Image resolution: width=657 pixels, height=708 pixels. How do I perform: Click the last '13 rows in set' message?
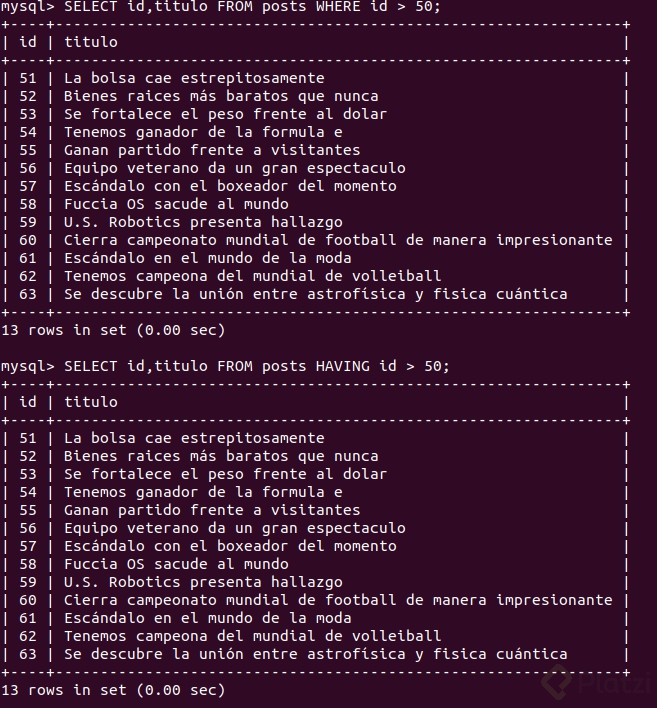point(113,690)
